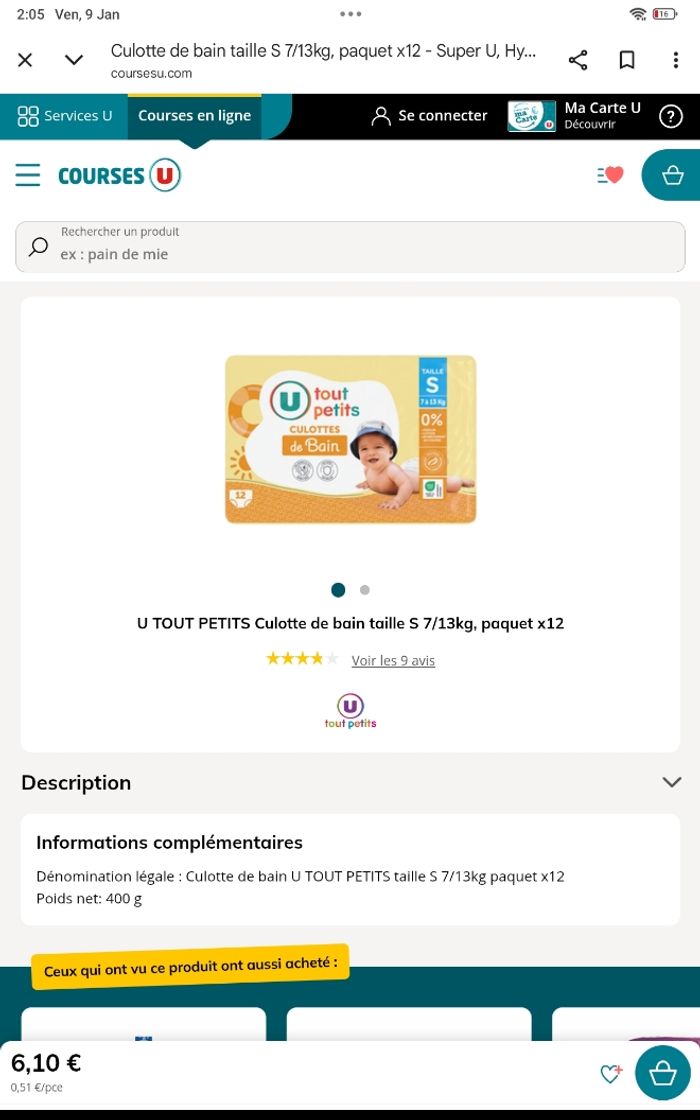Viewport: 700px width, 1120px height.
Task: Open the browser three-dot overflow menu
Action: coord(675,60)
